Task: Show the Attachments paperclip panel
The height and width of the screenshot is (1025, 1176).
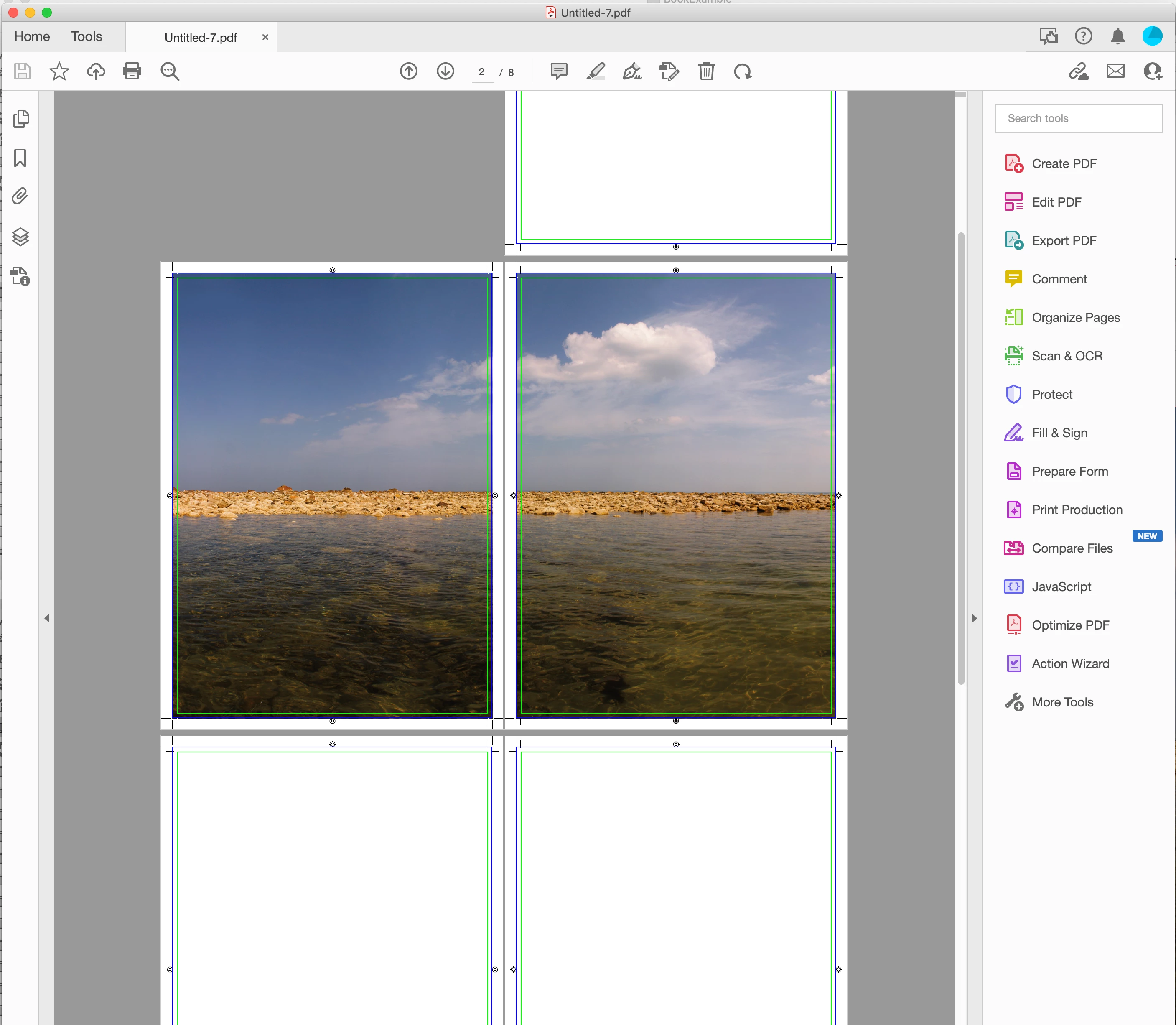Action: click(20, 197)
